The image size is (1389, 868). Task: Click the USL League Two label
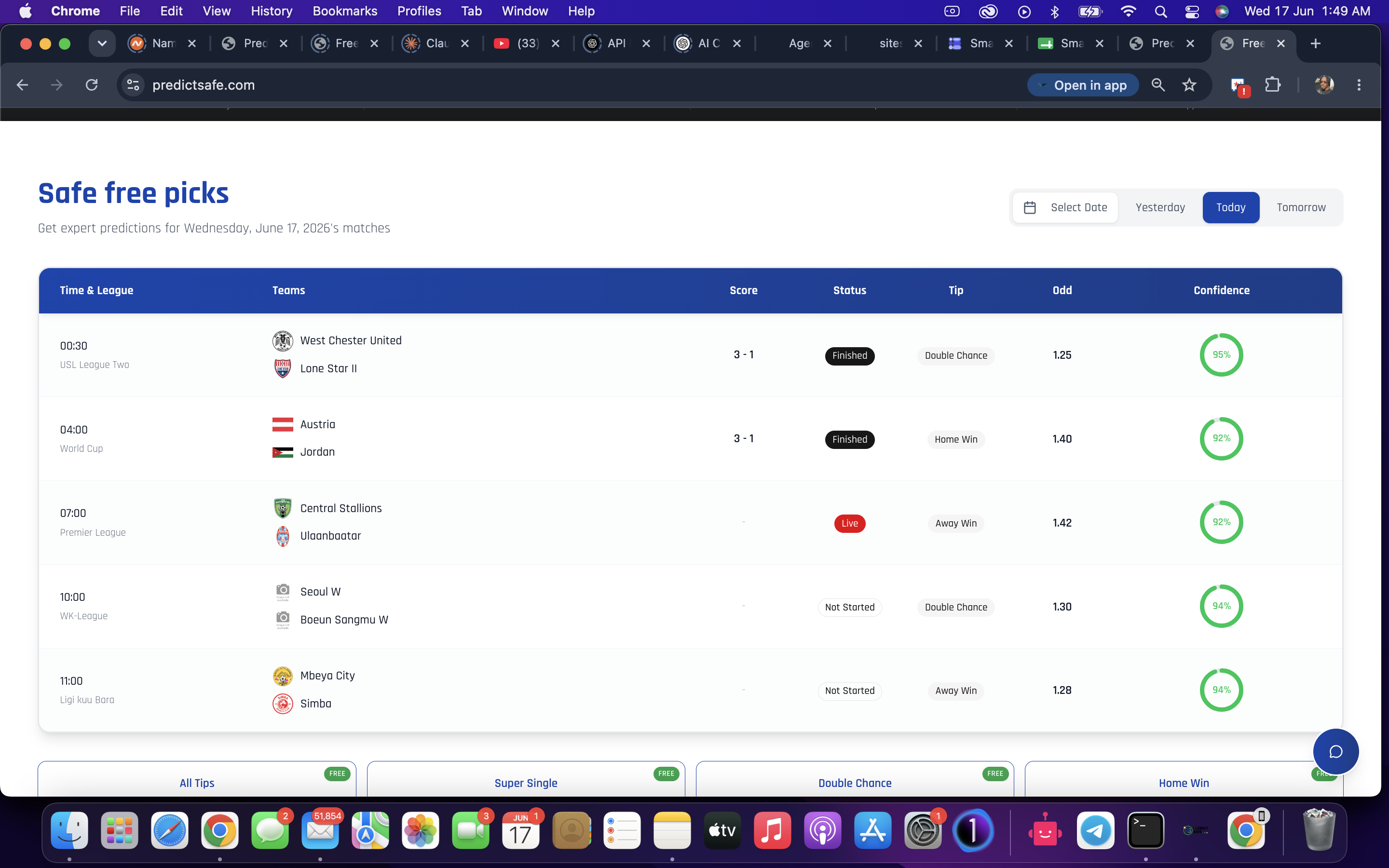pos(95,365)
